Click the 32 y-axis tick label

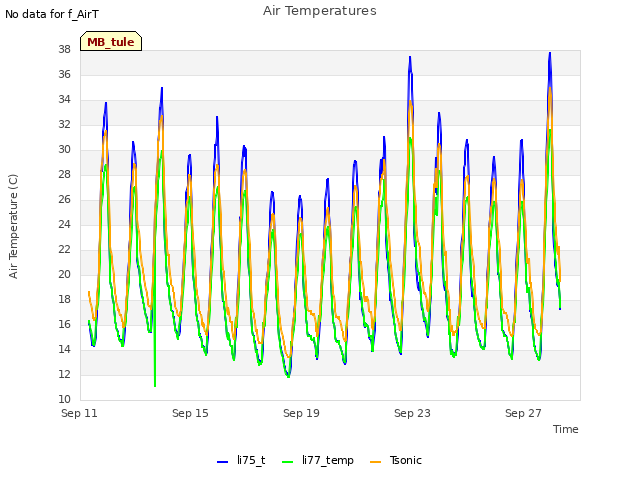(x=64, y=124)
